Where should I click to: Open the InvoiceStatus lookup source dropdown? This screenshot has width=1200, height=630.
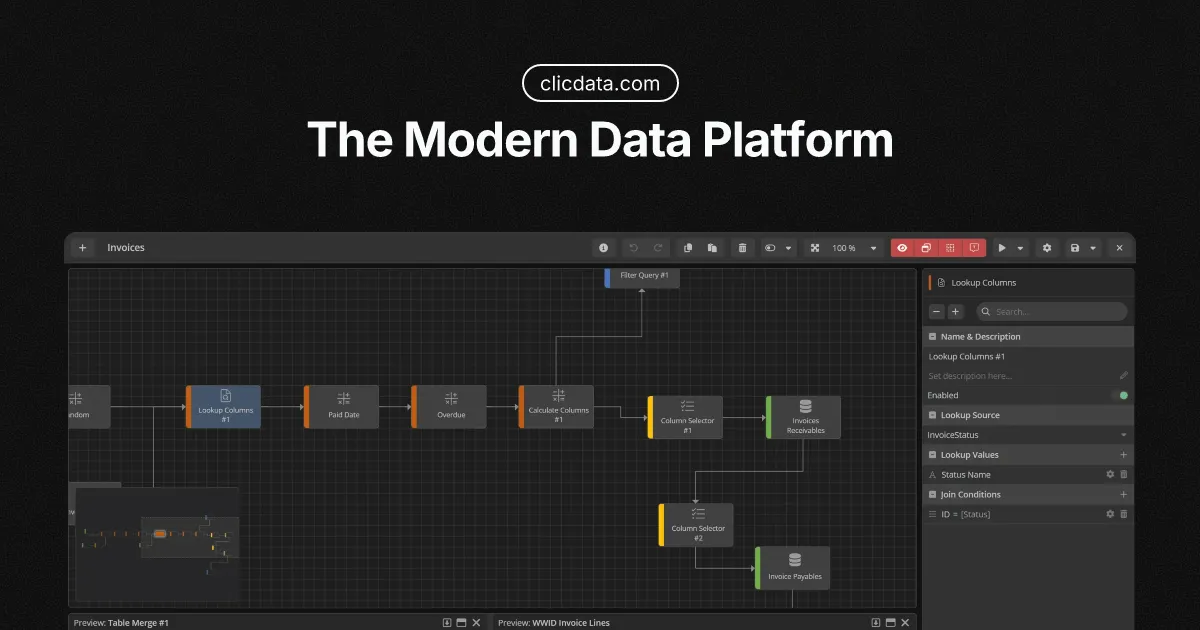(1123, 435)
